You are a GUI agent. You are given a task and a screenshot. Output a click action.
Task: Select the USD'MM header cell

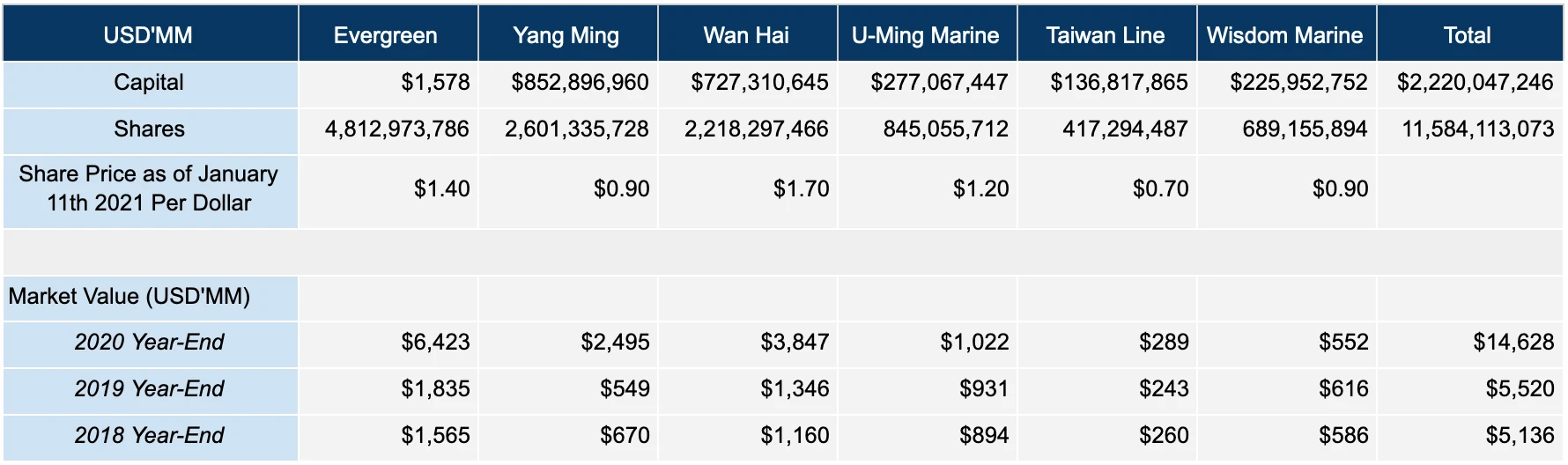point(148,35)
